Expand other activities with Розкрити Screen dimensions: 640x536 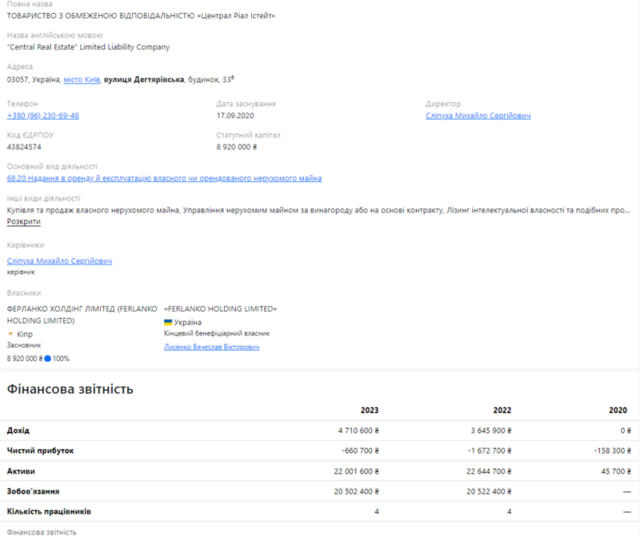24,221
